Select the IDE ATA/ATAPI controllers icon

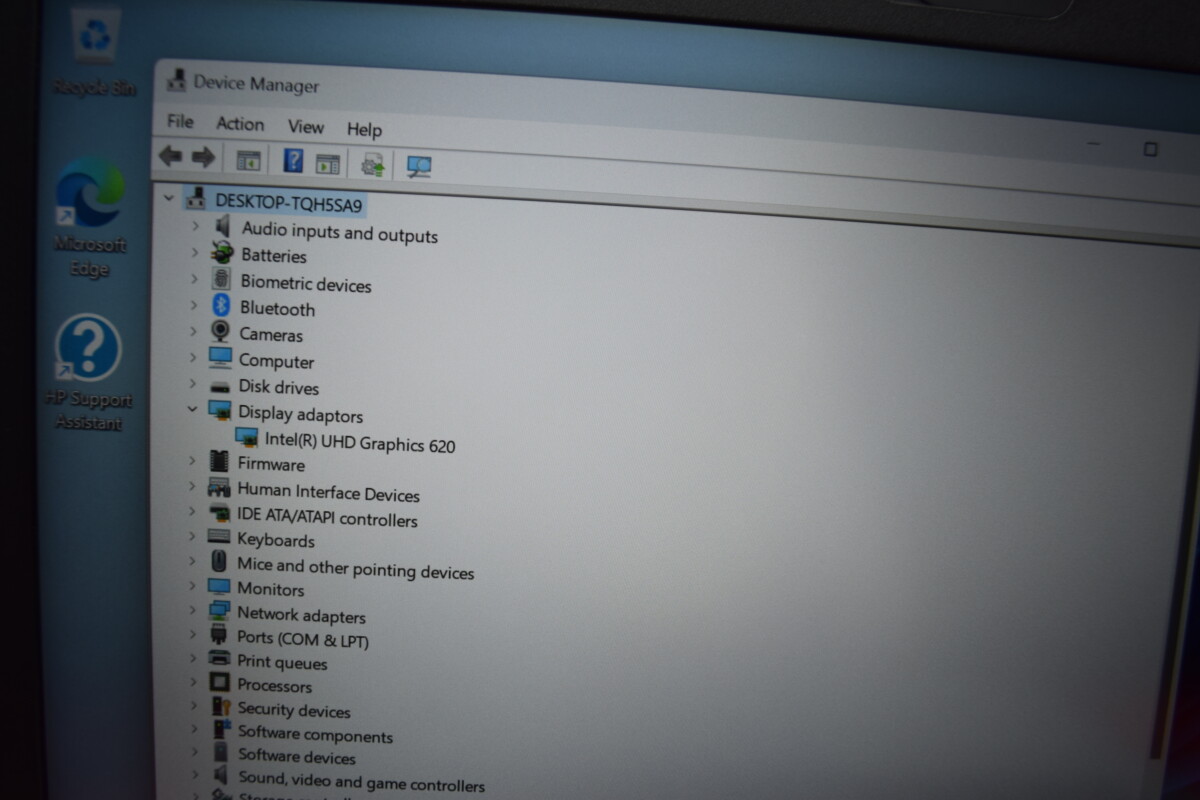click(x=218, y=513)
